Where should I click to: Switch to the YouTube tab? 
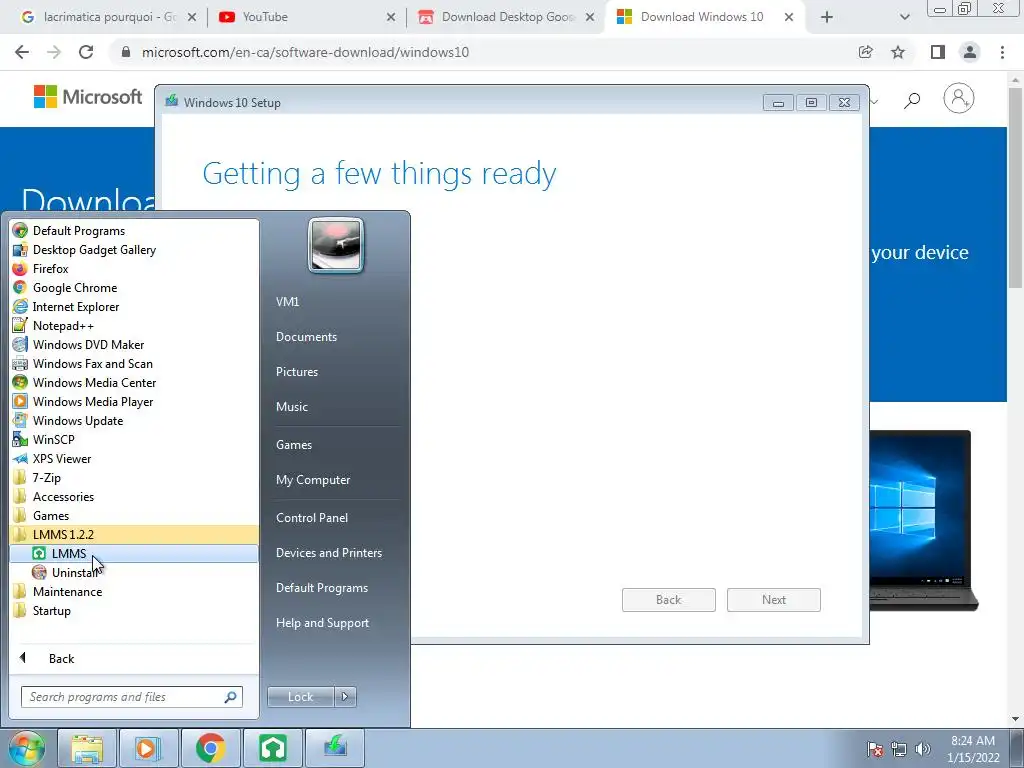tap(307, 17)
